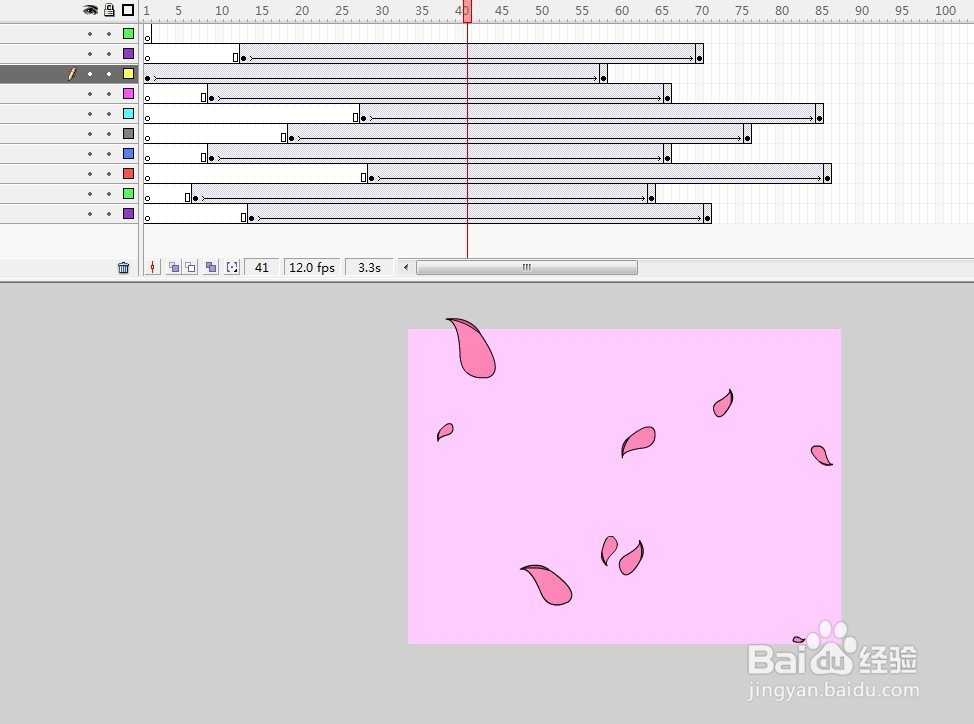Viewport: 974px width, 724px height.
Task: Toggle lock dot of the magenta layer
Action: pyautogui.click(x=109, y=94)
